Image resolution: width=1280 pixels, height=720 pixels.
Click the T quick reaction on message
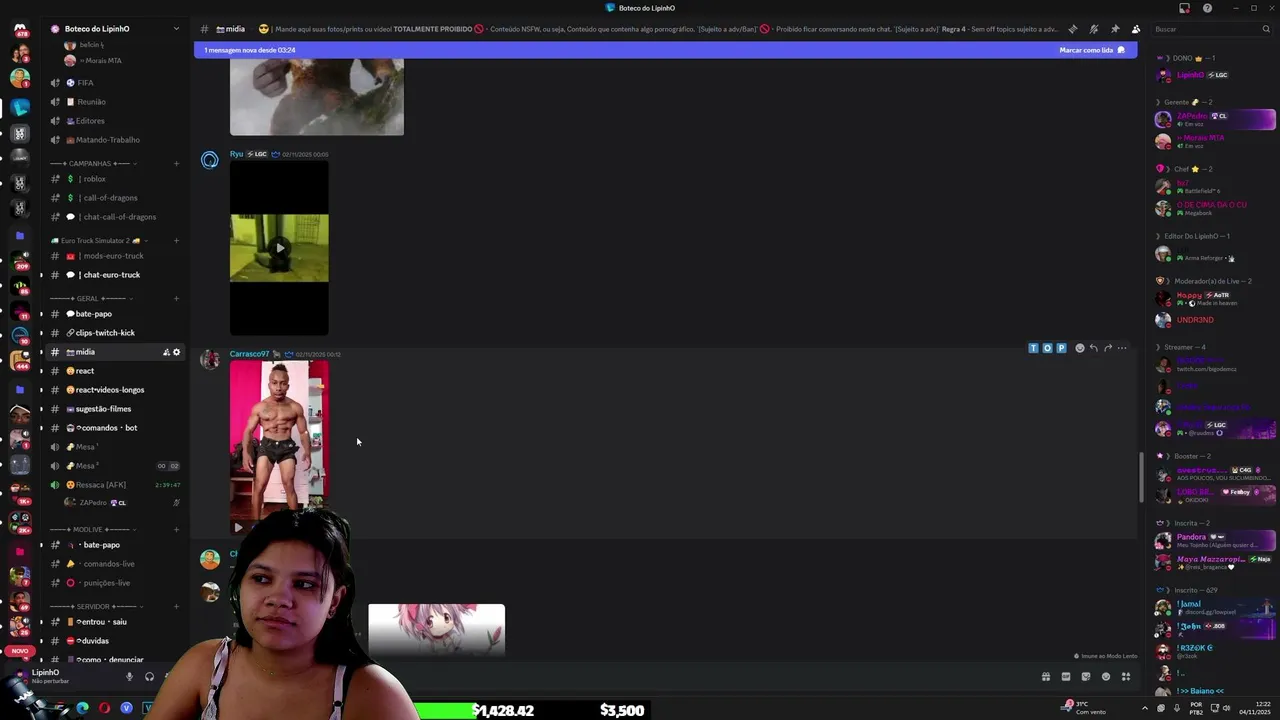(1033, 348)
